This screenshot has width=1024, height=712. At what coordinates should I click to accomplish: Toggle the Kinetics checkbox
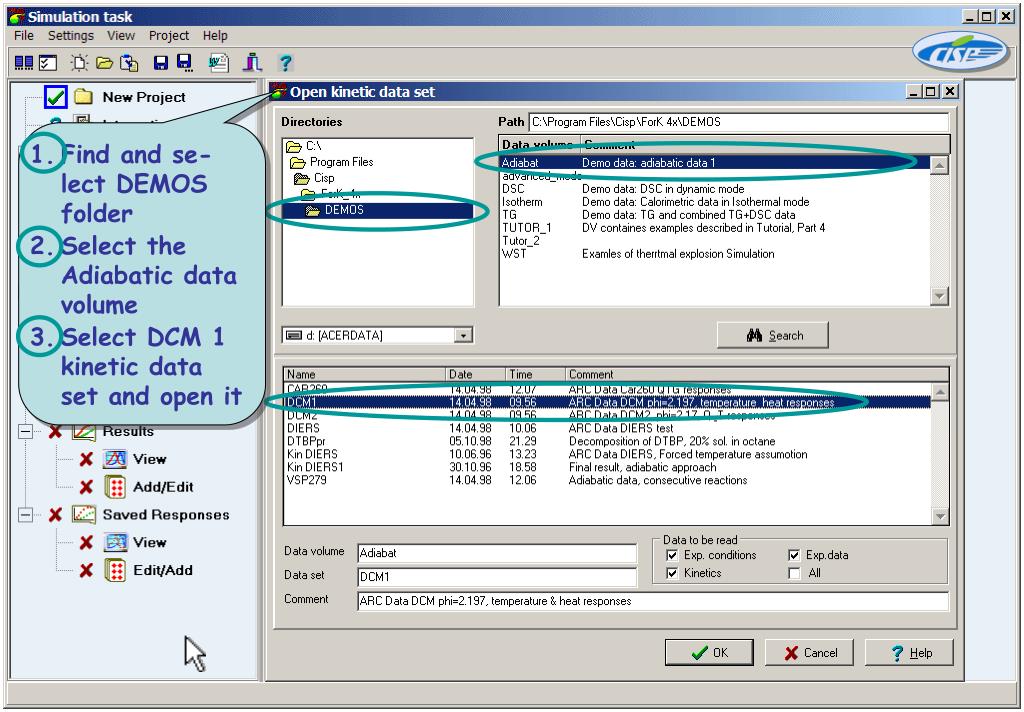tap(672, 573)
